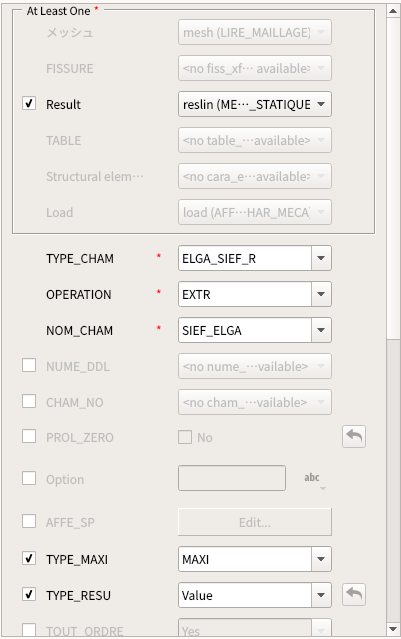The width and height of the screenshot is (401, 639).
Task: Click the scrollbar down arrow
Action: (x=393, y=629)
